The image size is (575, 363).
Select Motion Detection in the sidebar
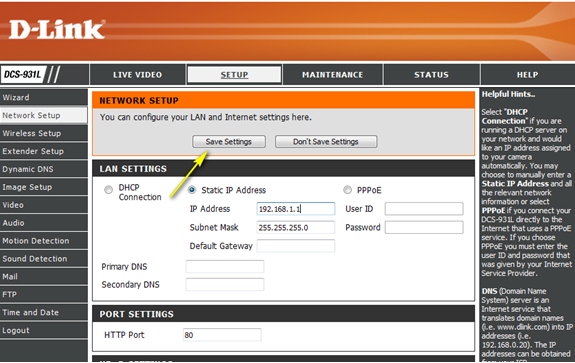[44, 241]
